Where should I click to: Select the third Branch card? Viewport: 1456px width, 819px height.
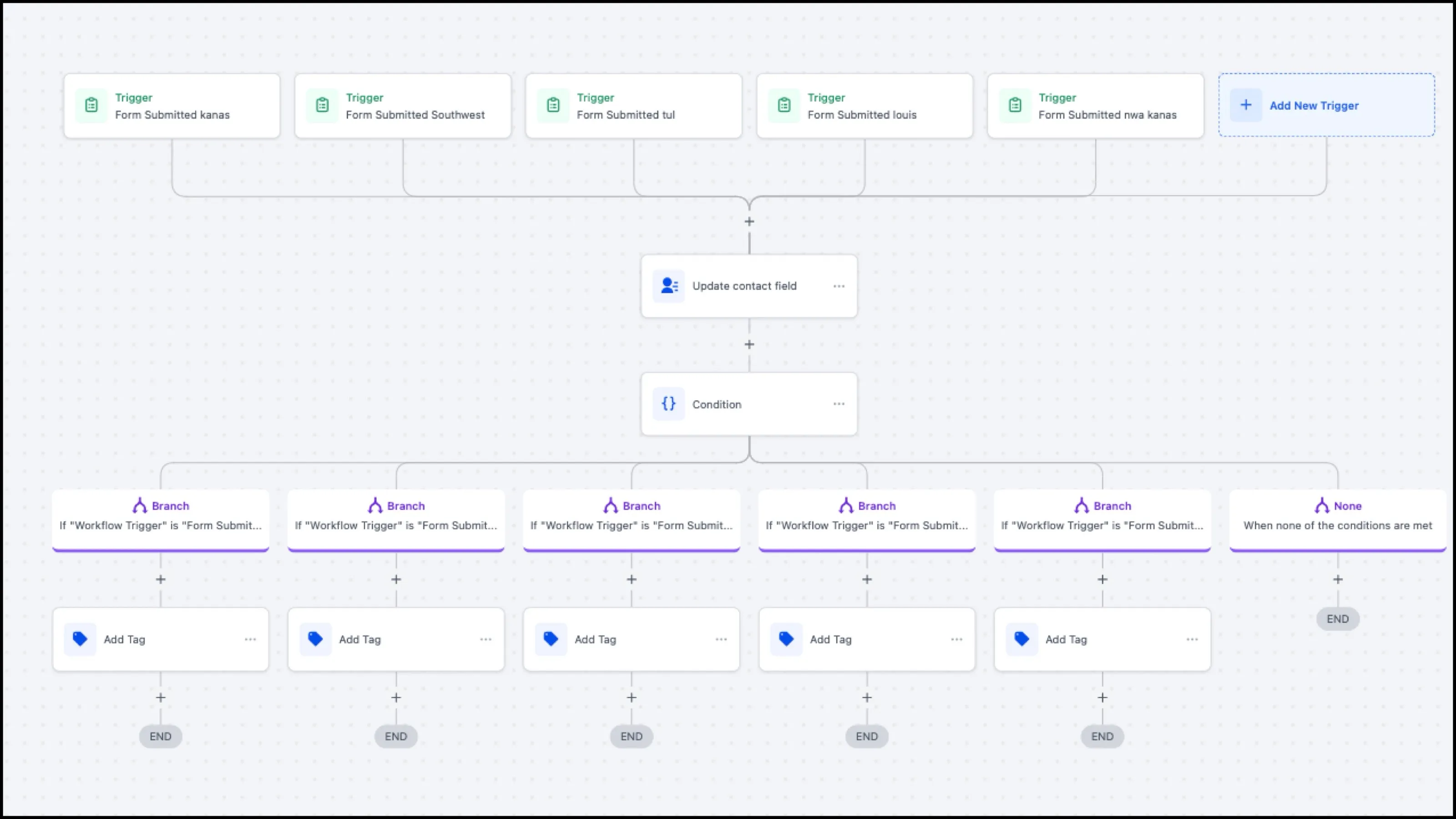632,520
